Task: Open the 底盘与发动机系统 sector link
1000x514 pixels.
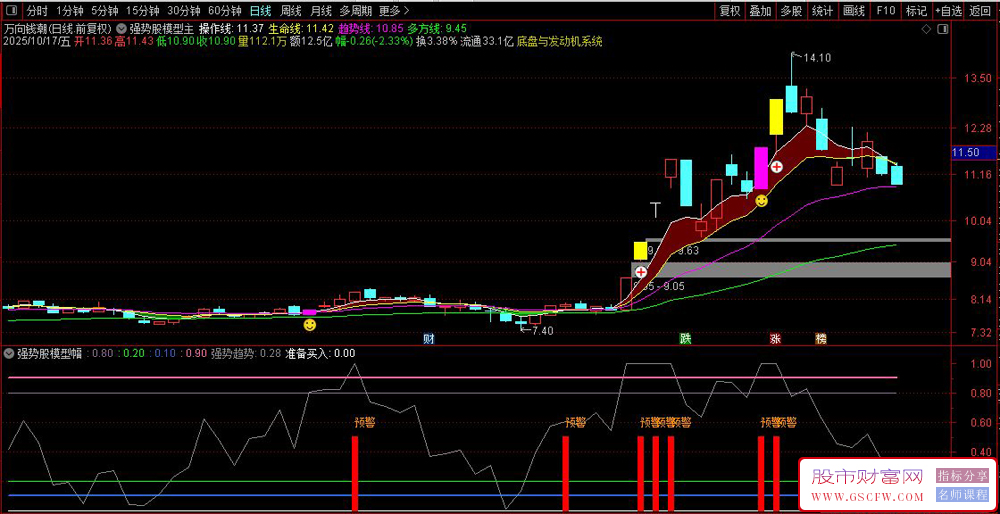Action: pos(560,42)
